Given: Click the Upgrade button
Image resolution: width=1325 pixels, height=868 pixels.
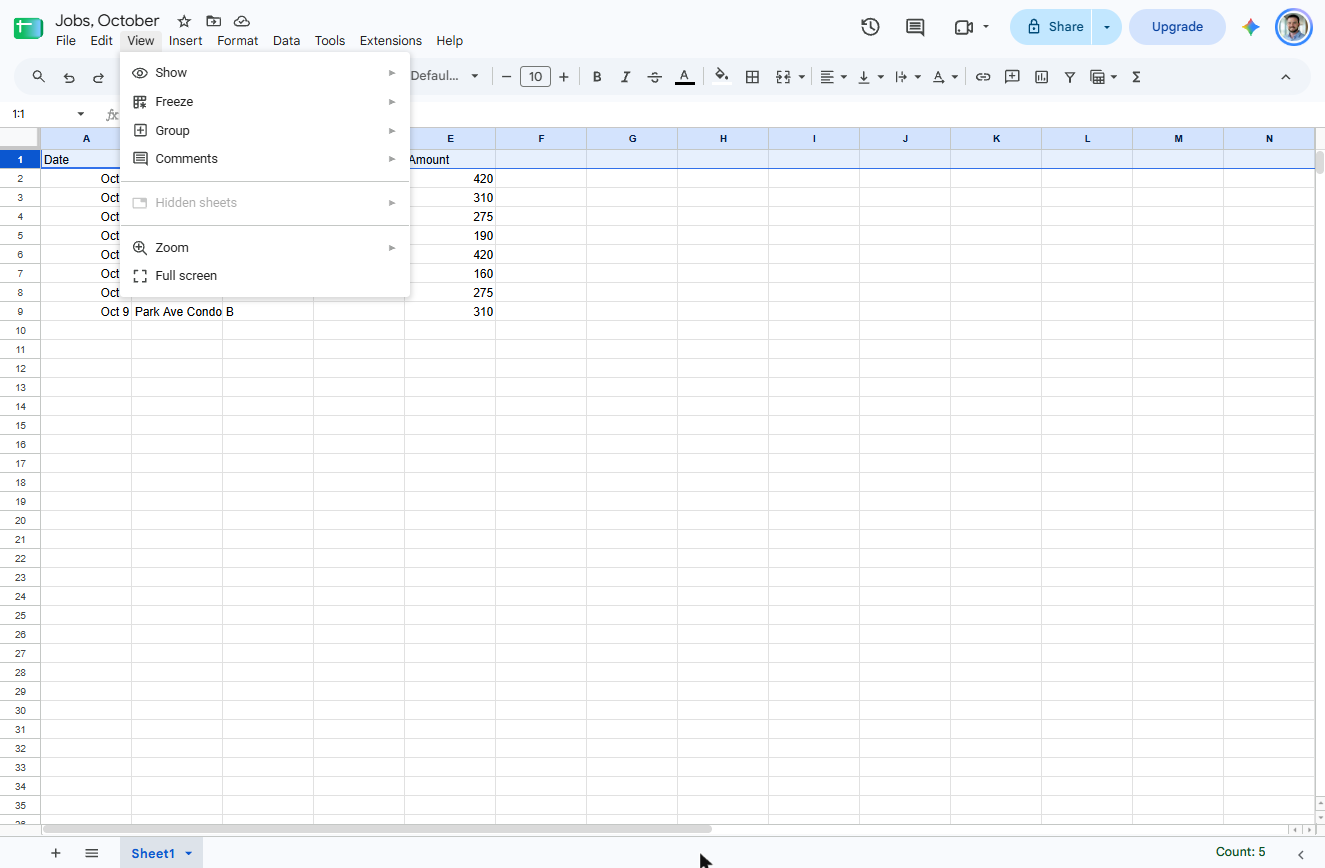Looking at the screenshot, I should (x=1177, y=27).
